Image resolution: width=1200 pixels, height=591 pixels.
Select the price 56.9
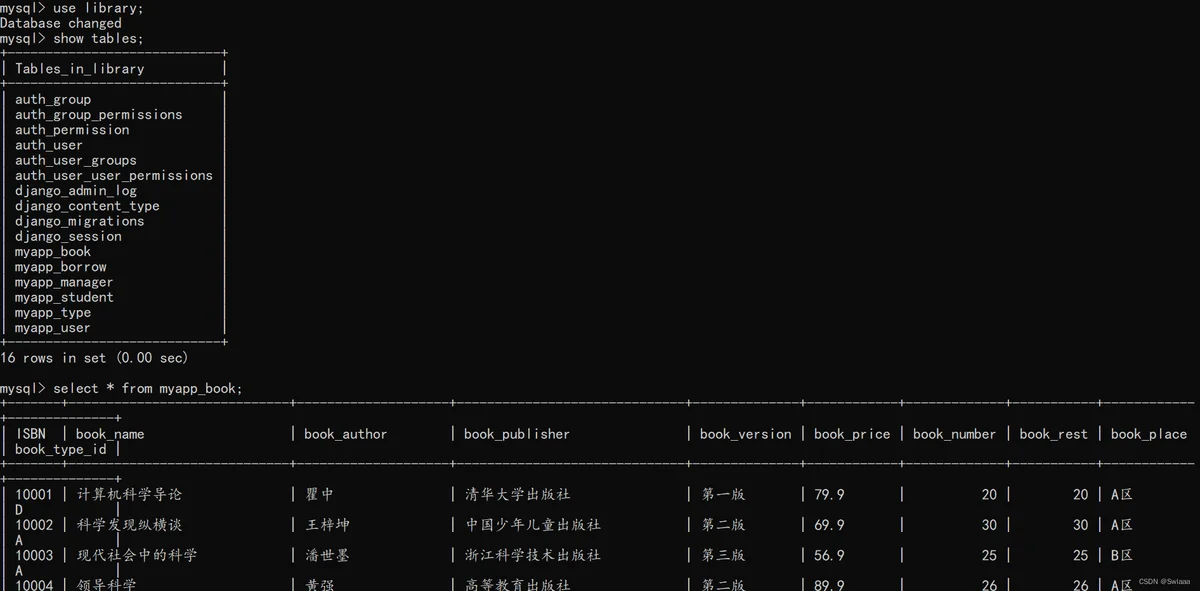[x=829, y=555]
